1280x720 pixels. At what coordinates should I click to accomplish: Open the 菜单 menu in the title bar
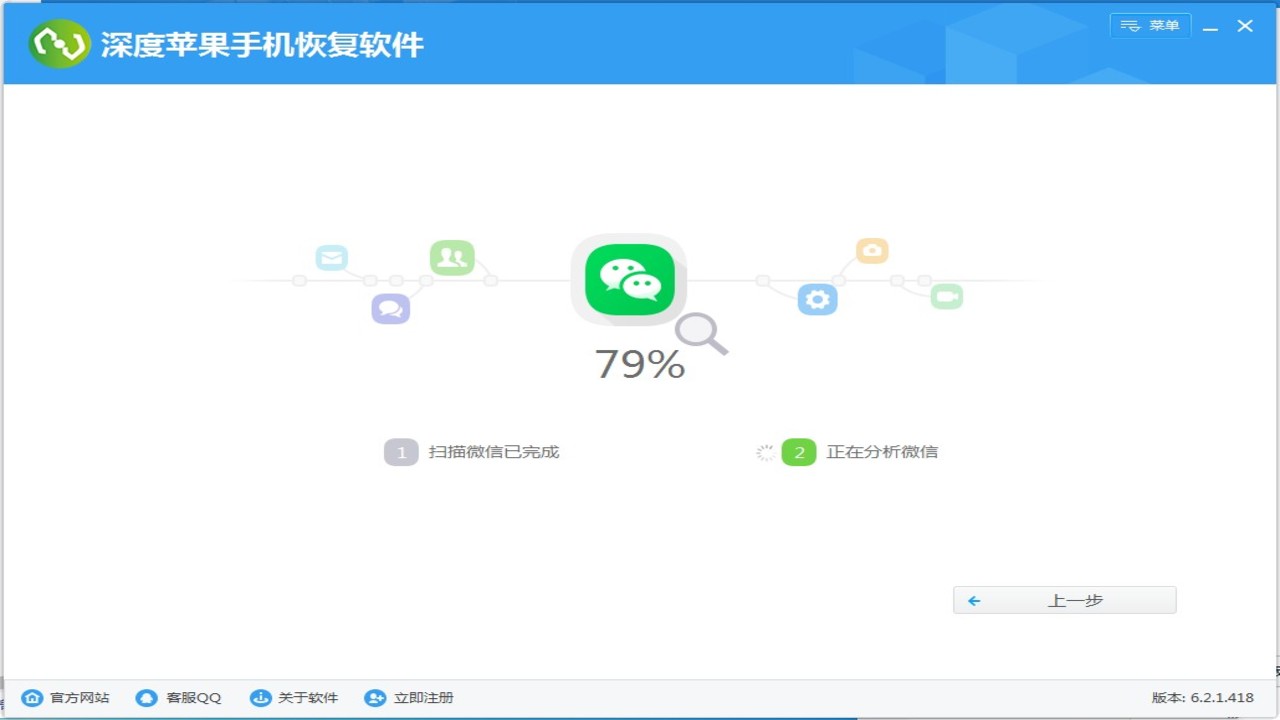[1150, 25]
